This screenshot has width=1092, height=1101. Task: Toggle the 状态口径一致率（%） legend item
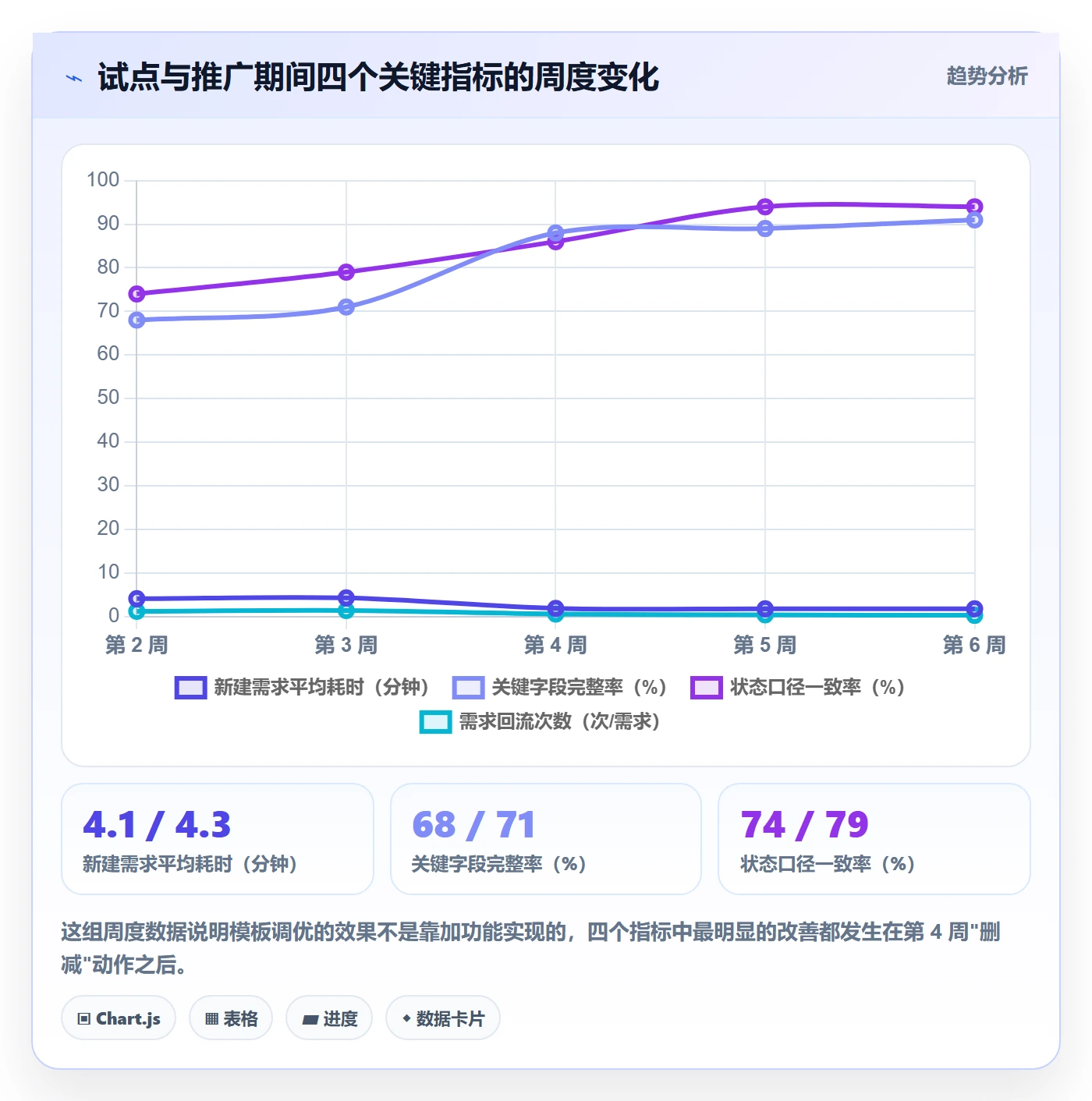[x=798, y=687]
